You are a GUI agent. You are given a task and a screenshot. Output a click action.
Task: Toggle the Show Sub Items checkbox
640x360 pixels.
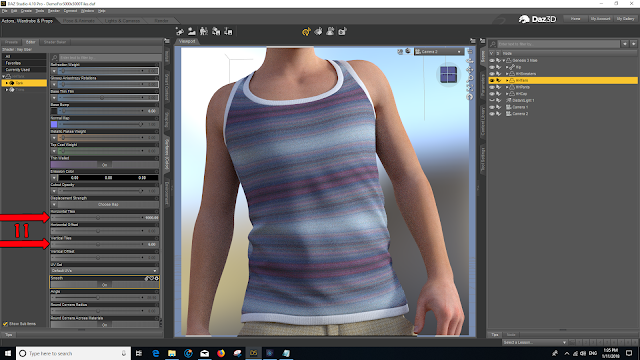click(5, 324)
